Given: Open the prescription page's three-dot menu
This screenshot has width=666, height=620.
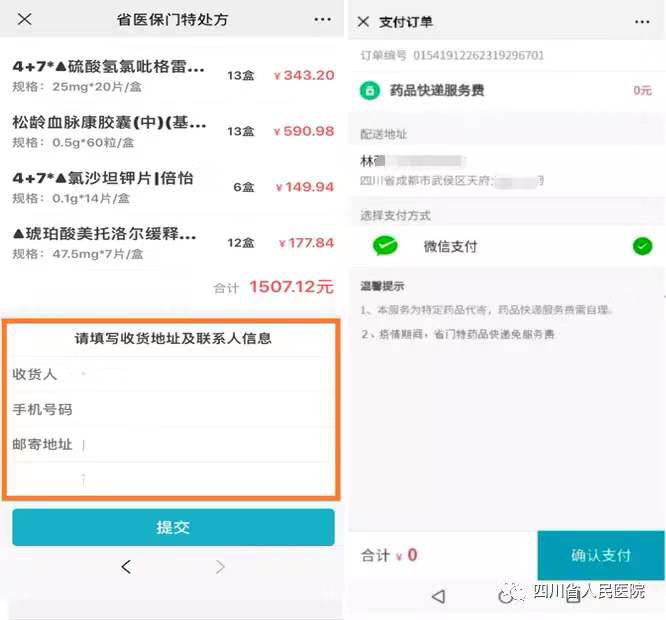Looking at the screenshot, I should click(x=322, y=20).
